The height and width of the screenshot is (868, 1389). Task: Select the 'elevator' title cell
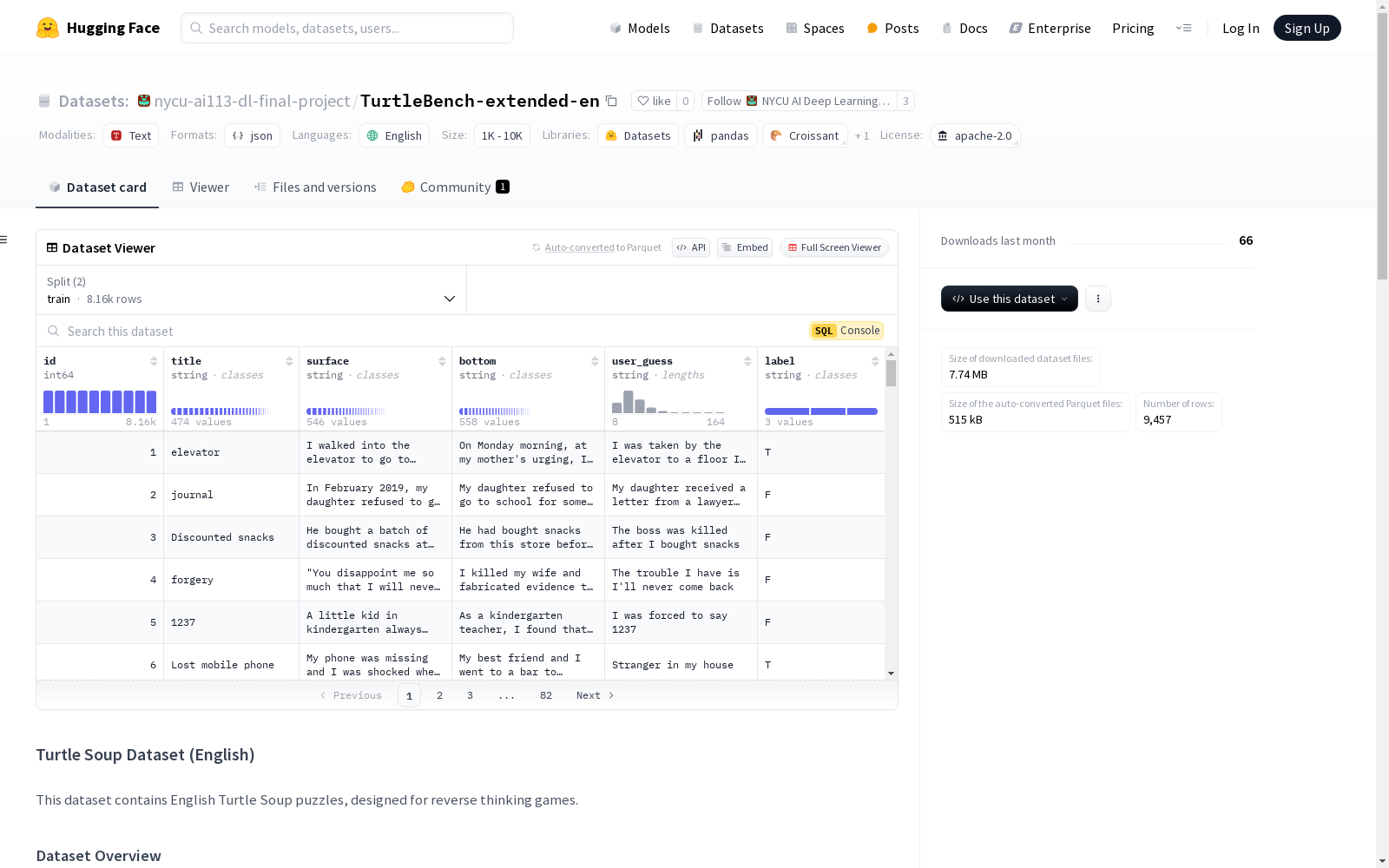[232, 452]
